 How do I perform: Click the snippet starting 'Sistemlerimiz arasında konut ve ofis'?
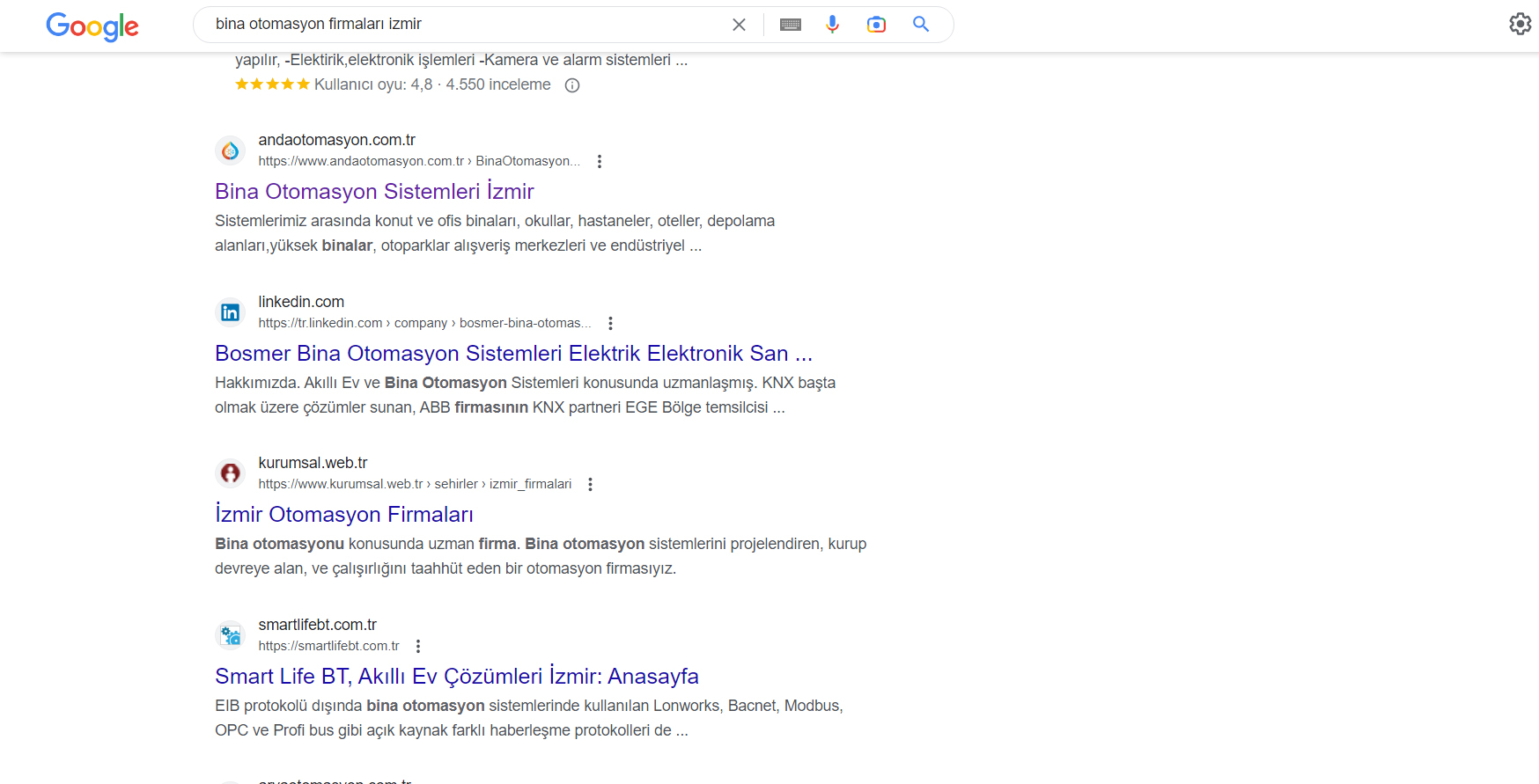click(495, 233)
